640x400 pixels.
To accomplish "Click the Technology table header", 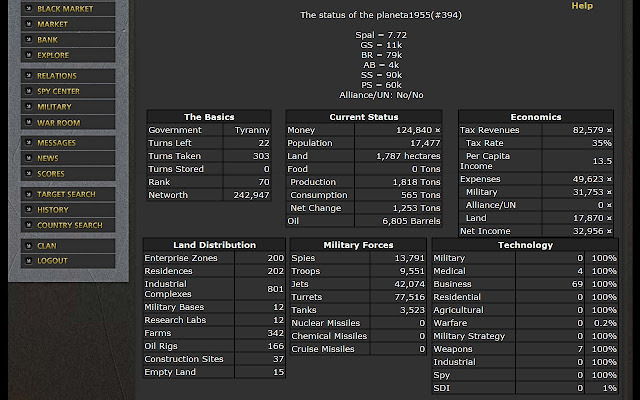I will pos(525,245).
